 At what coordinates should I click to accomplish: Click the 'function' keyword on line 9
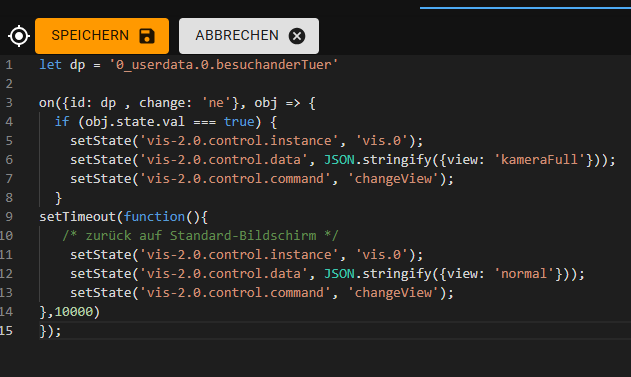tap(154, 217)
